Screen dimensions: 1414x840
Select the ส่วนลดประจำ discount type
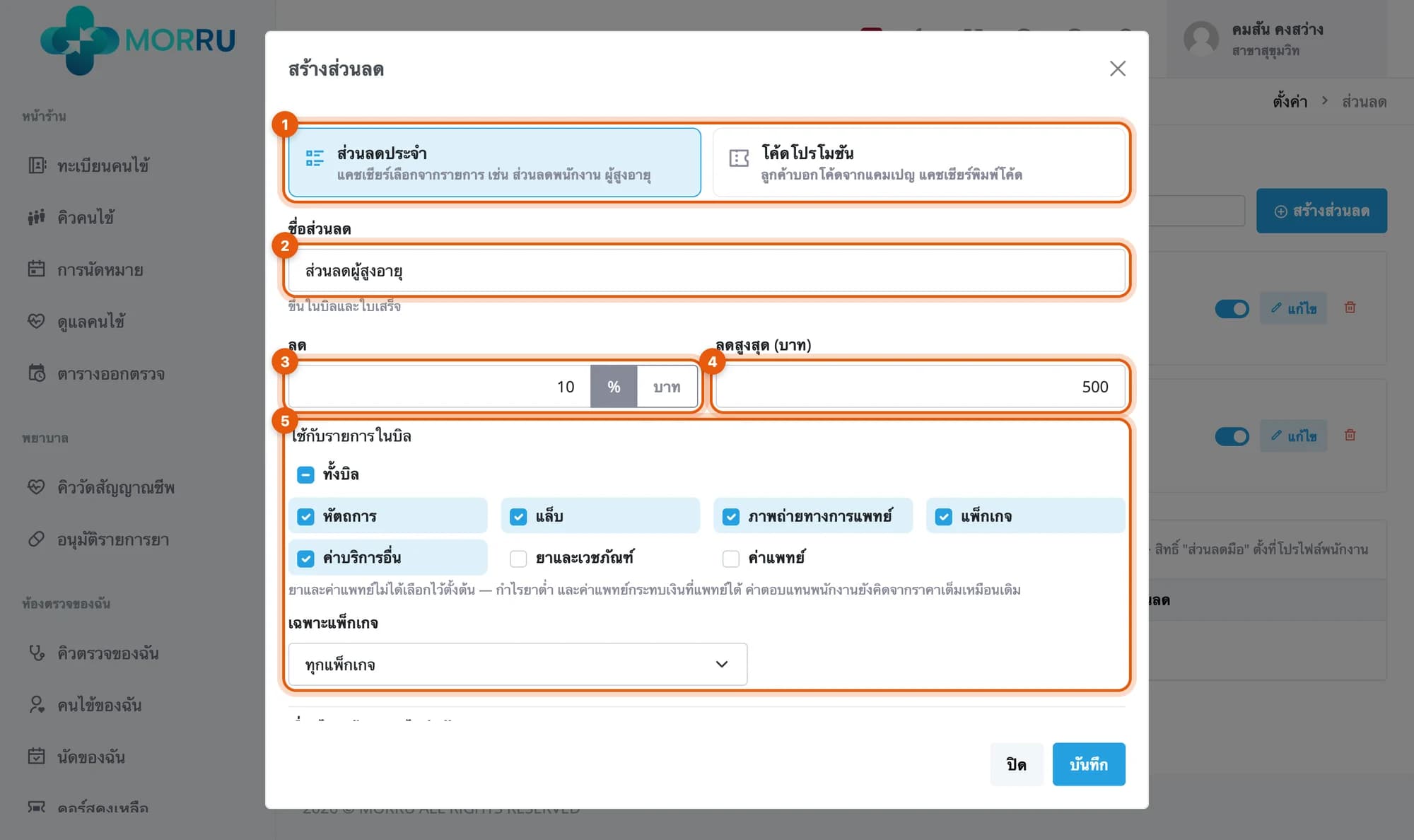495,163
